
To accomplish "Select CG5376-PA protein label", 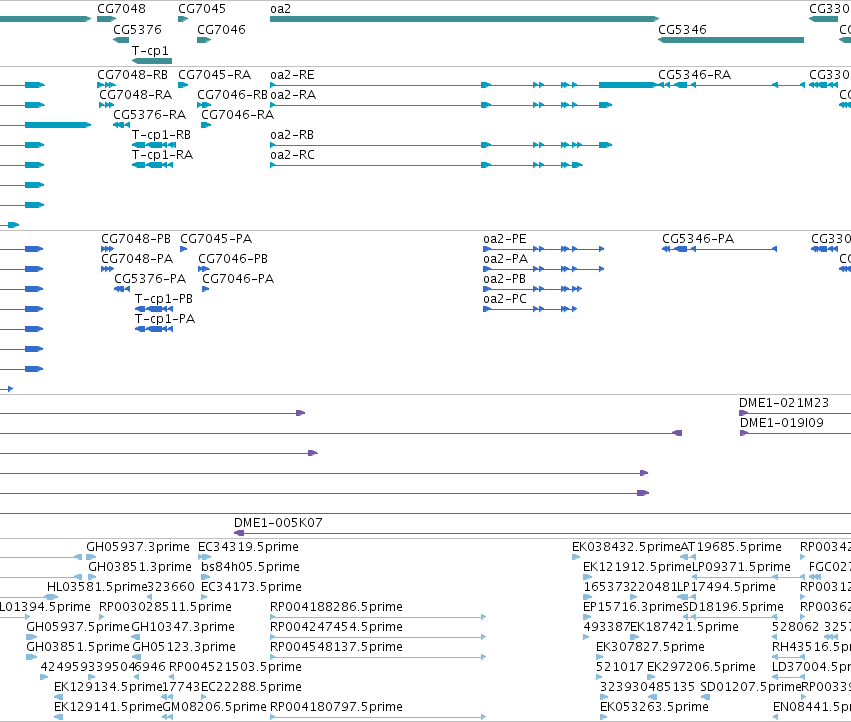I will coord(150,279).
